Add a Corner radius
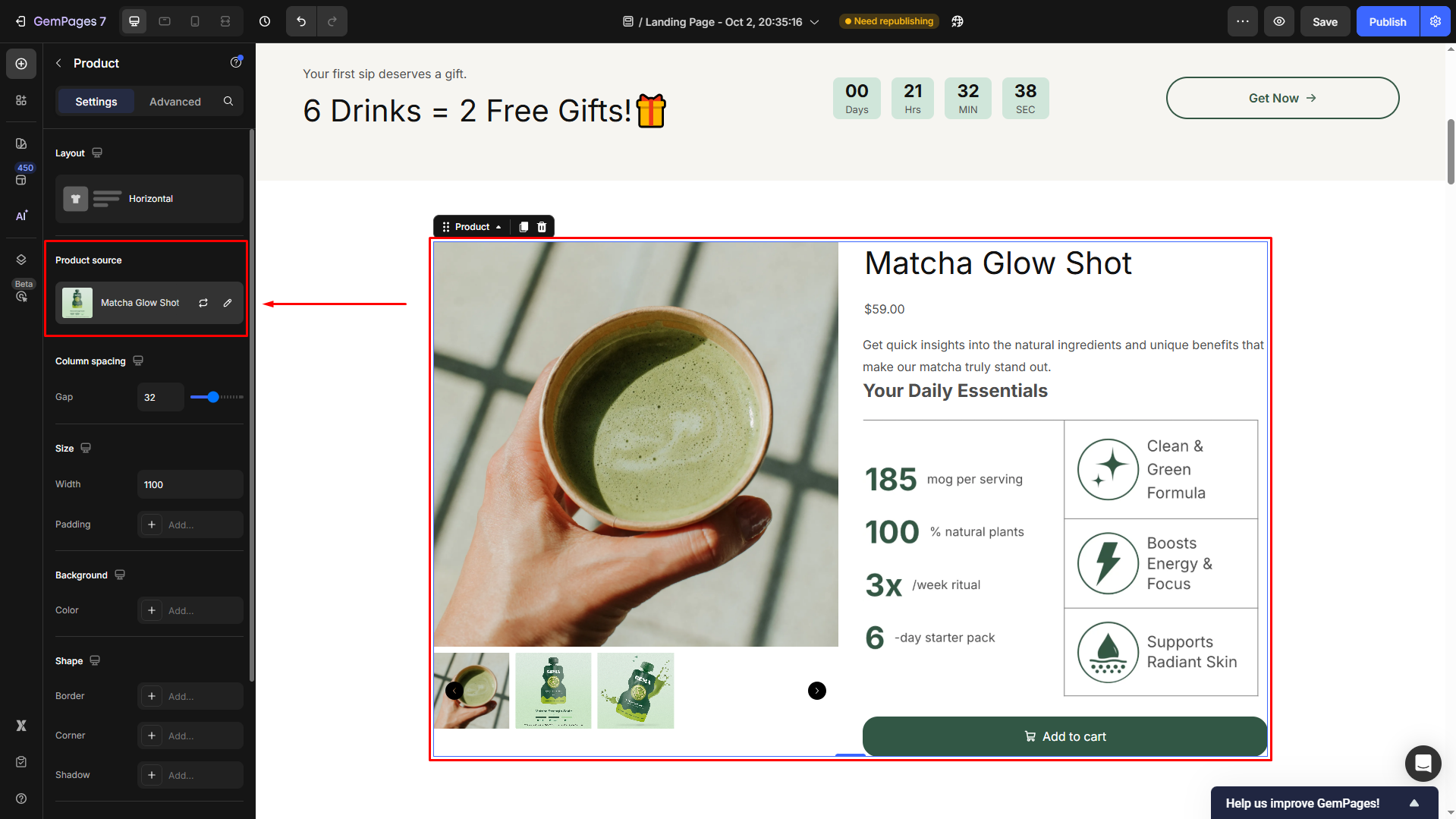 (x=190, y=736)
